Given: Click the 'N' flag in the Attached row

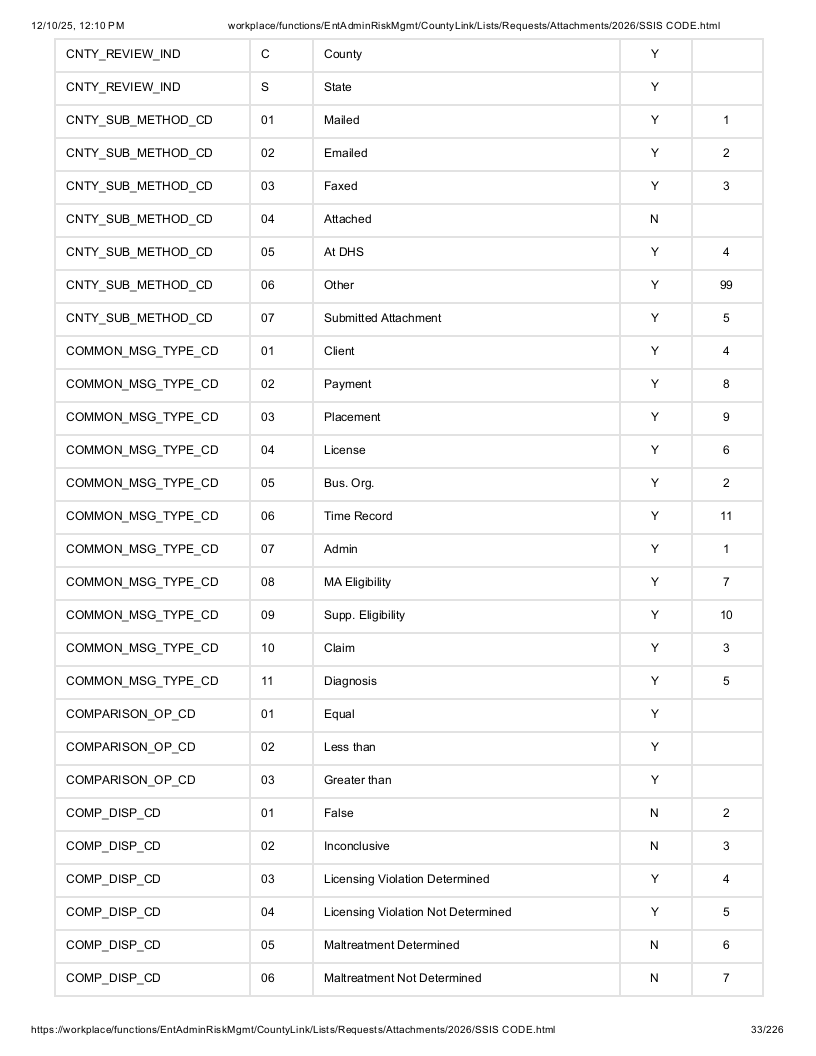Looking at the screenshot, I should click(654, 219).
